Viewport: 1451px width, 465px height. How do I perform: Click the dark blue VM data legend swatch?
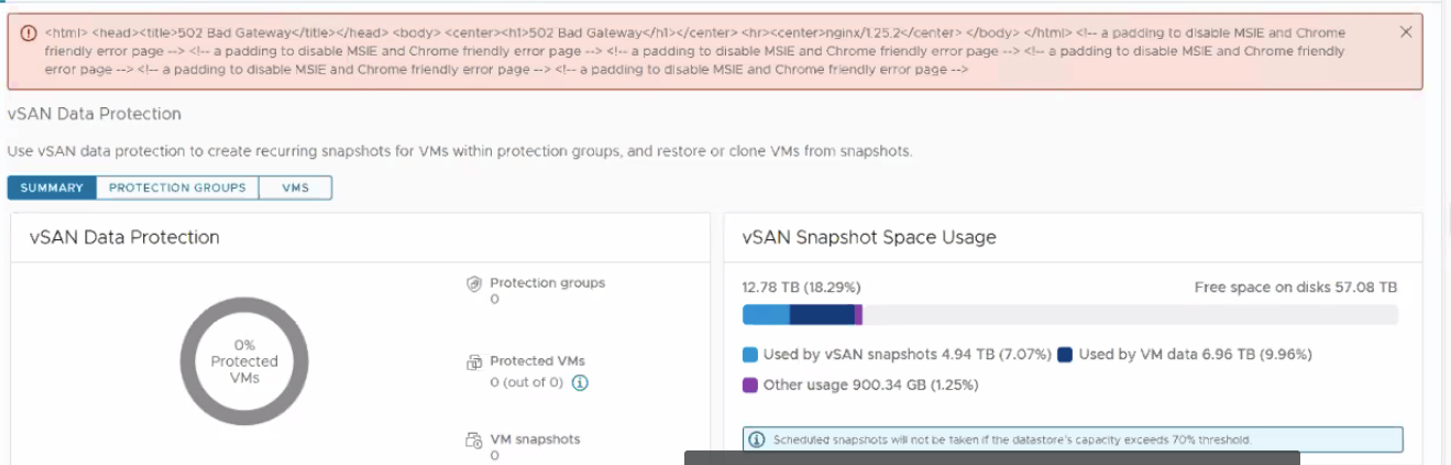click(x=1065, y=354)
